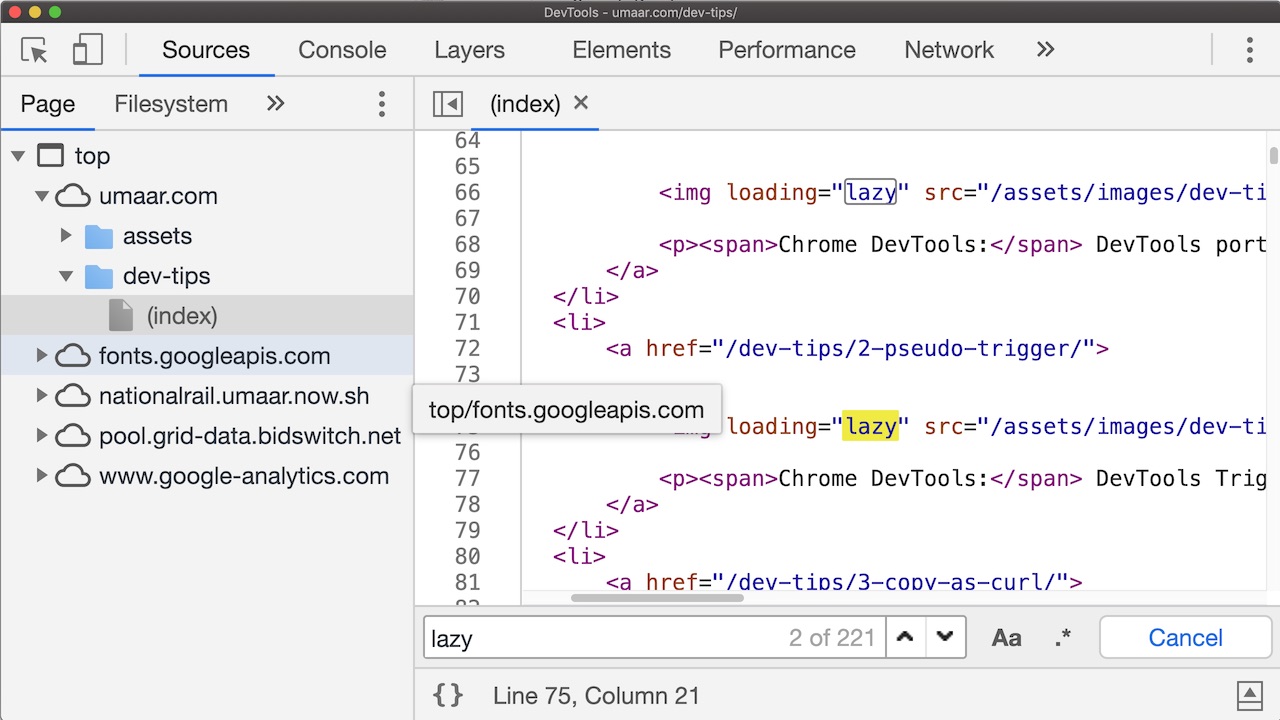Click line number 66 in gutter
Viewport: 1280px width, 720px height.
pos(467,192)
